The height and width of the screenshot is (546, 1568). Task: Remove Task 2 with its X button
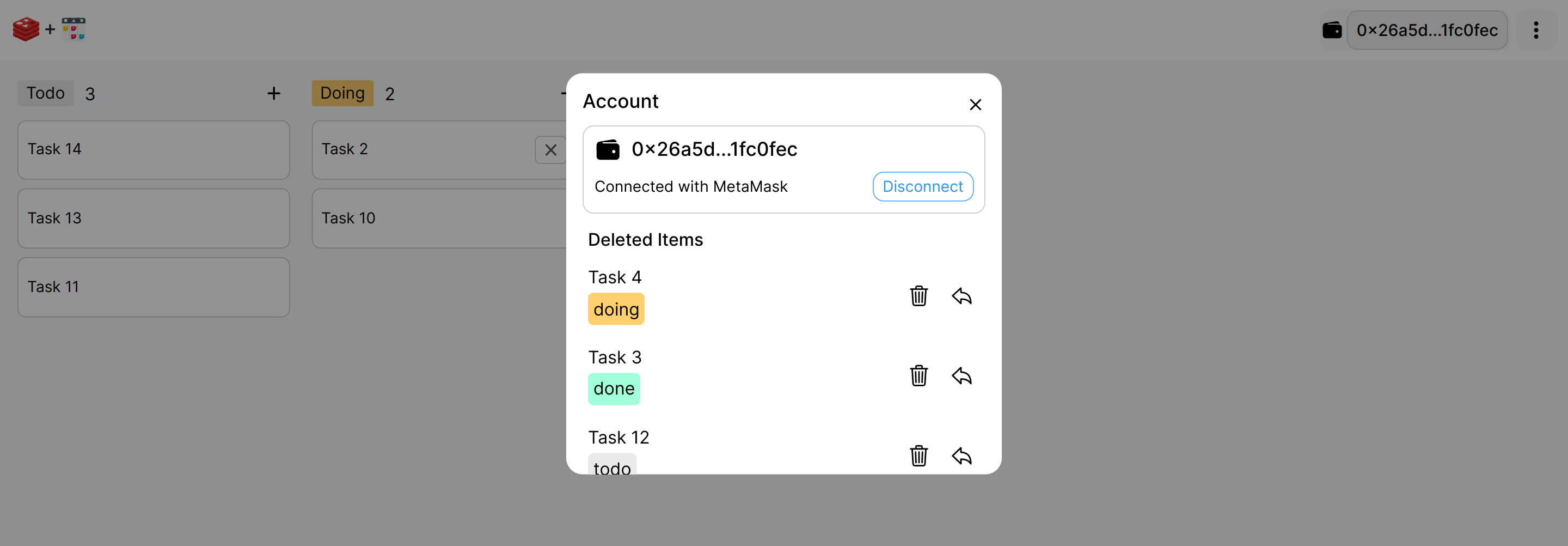click(x=551, y=150)
